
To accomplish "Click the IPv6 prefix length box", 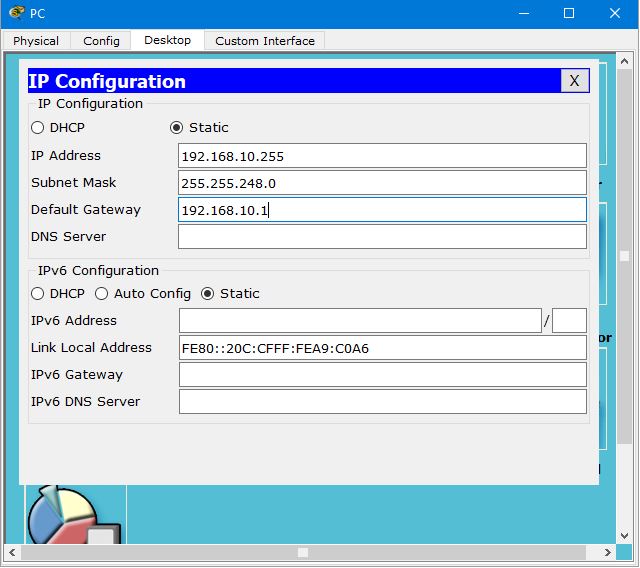I will (x=569, y=321).
